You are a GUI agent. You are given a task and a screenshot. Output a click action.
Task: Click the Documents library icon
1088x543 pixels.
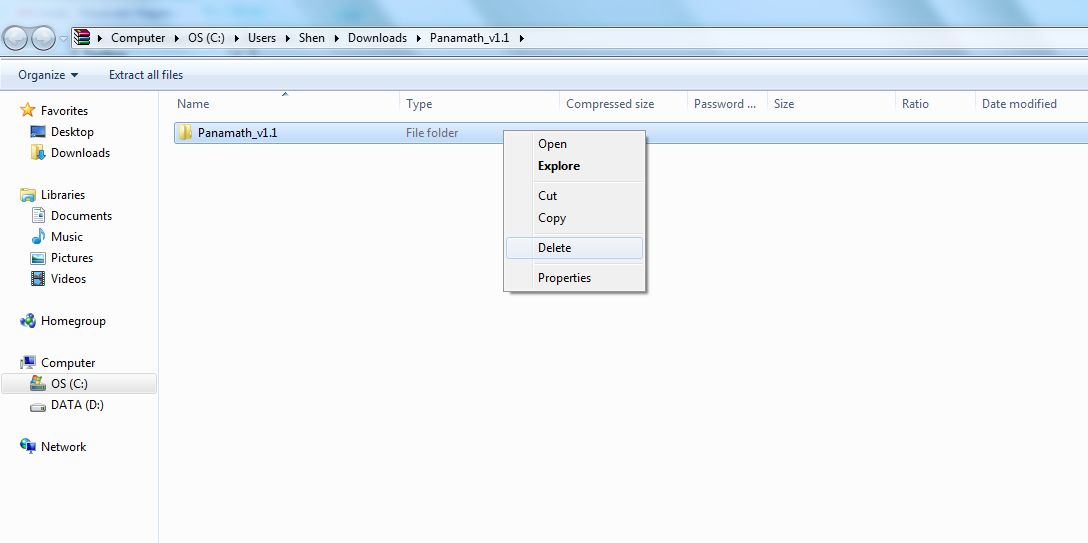click(38, 216)
